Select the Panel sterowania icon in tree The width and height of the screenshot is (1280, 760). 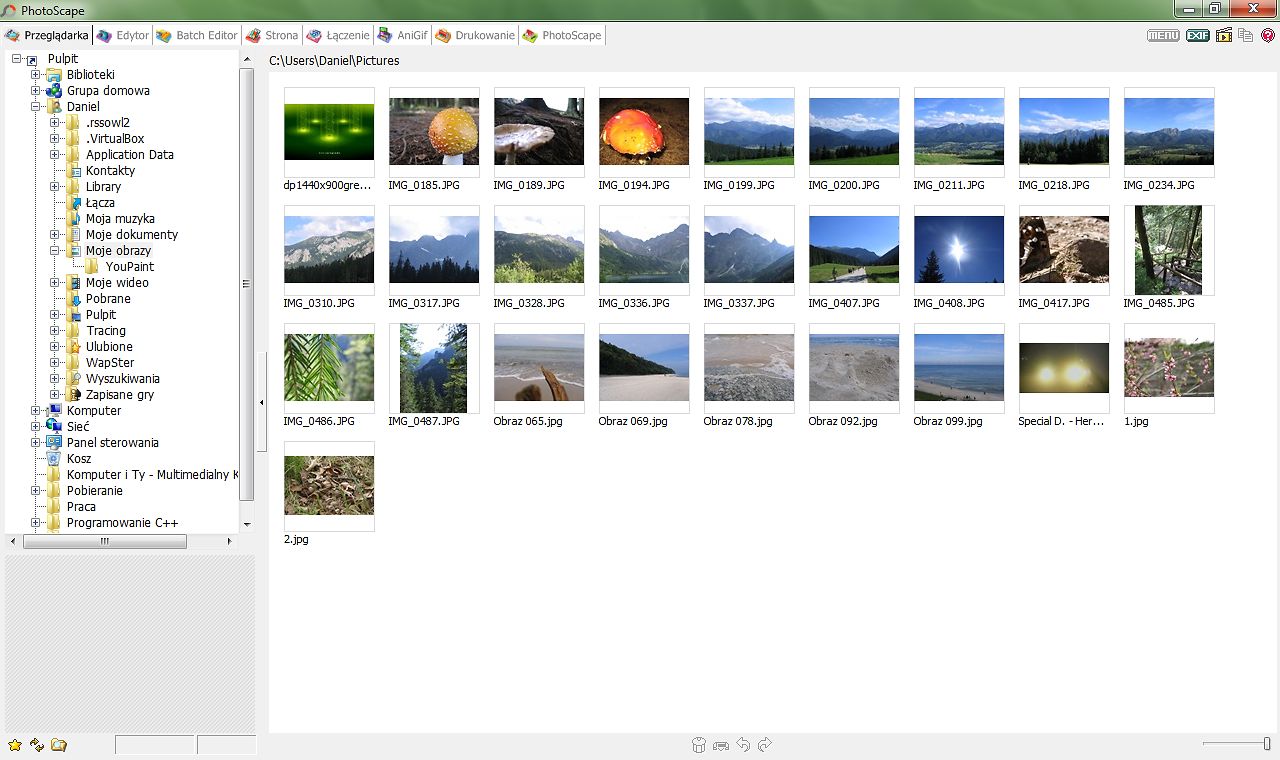[55, 443]
